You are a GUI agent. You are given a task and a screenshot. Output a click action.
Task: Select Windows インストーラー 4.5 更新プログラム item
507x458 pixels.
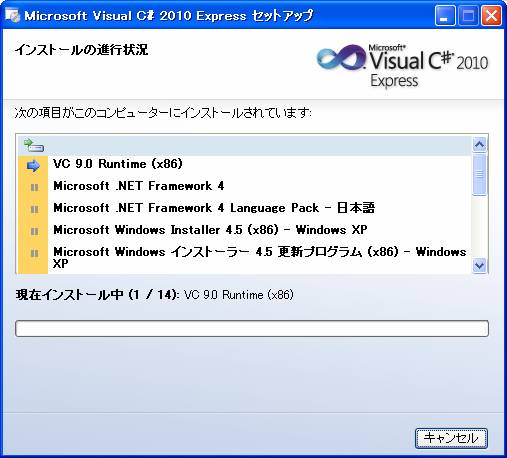[x=259, y=257]
